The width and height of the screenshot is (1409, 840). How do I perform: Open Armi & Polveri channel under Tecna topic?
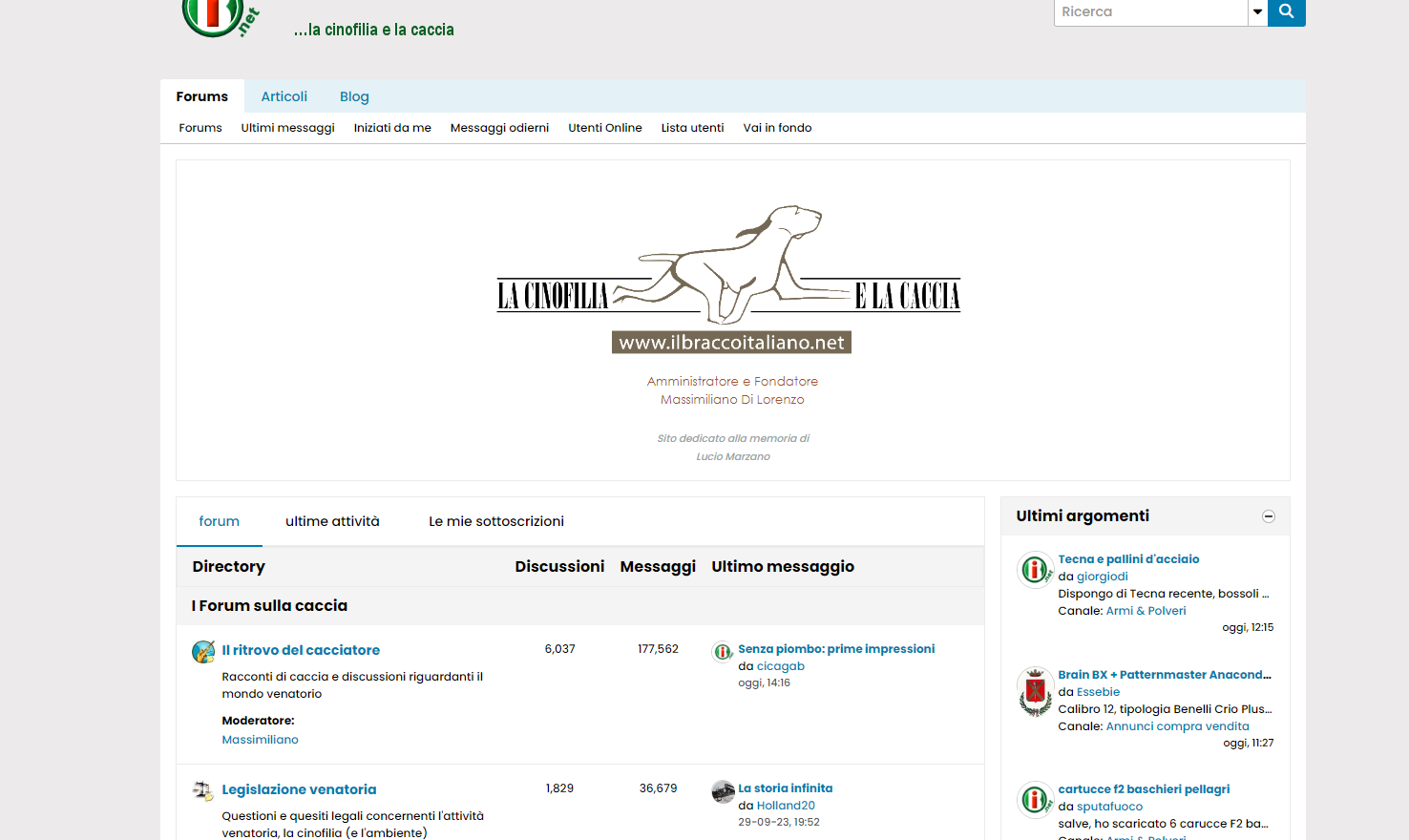point(1146,611)
